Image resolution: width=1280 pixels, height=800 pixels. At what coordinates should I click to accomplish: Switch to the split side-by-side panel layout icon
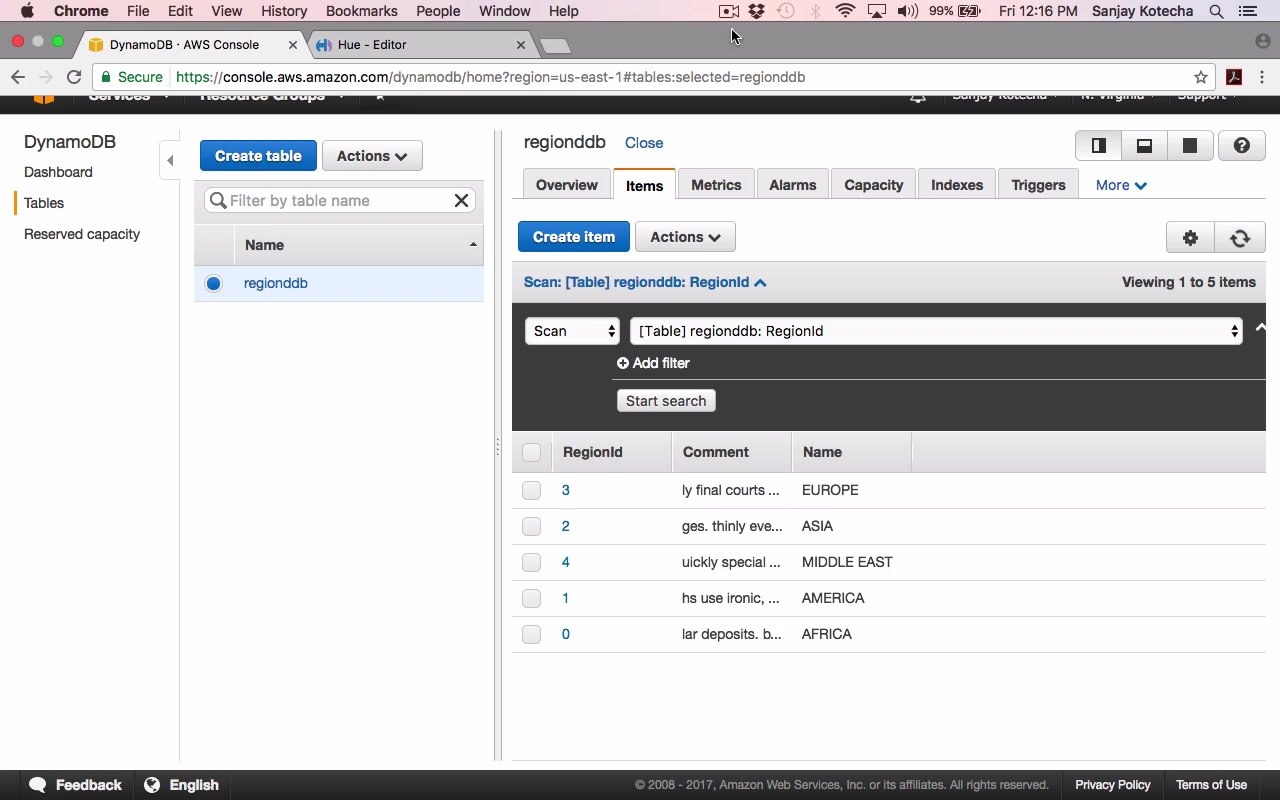pyautogui.click(x=1098, y=145)
